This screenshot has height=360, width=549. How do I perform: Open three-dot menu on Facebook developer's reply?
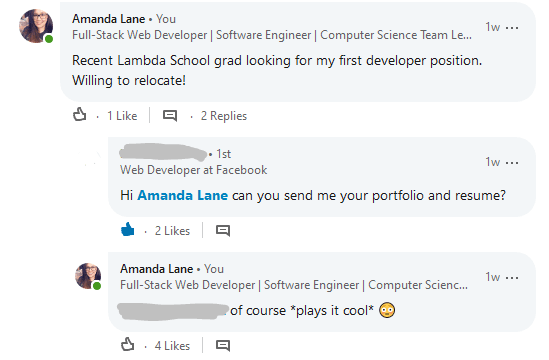[512, 162]
